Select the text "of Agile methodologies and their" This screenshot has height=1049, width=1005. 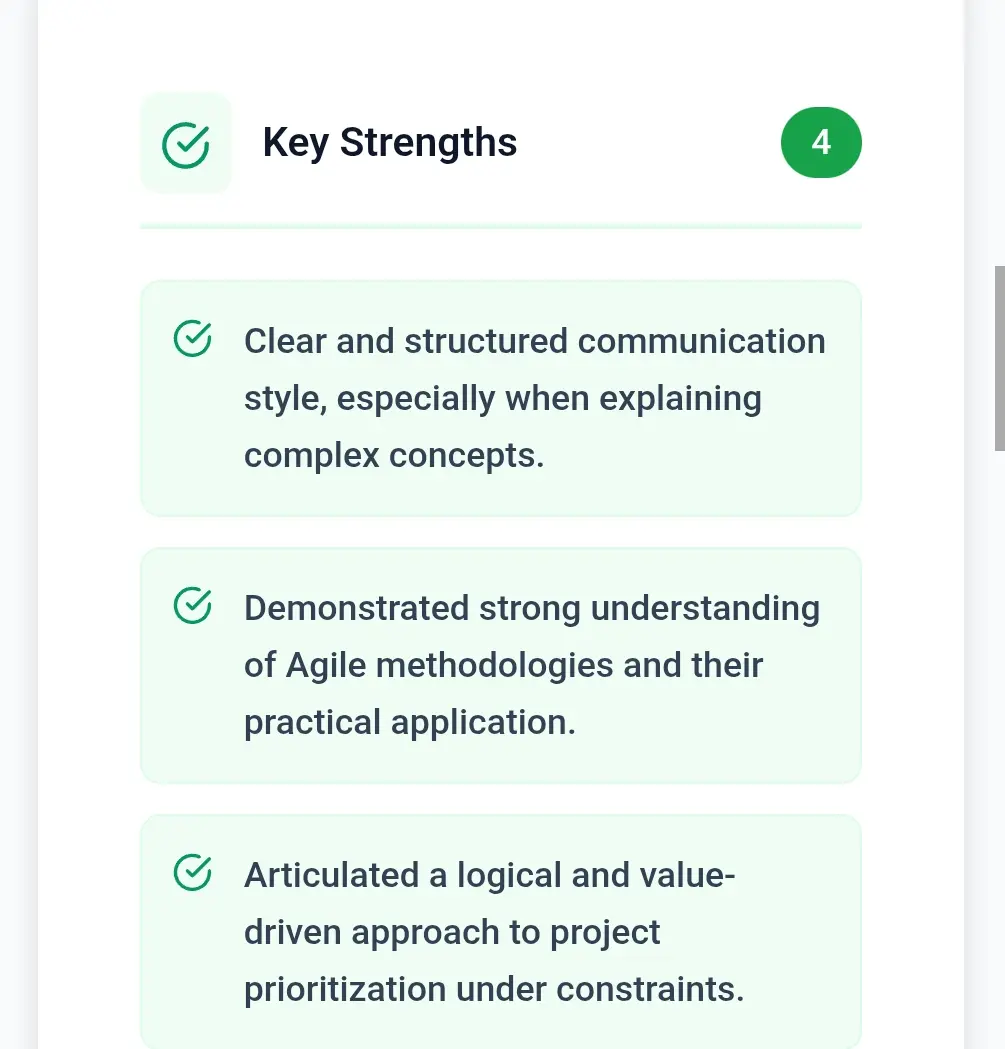point(503,665)
